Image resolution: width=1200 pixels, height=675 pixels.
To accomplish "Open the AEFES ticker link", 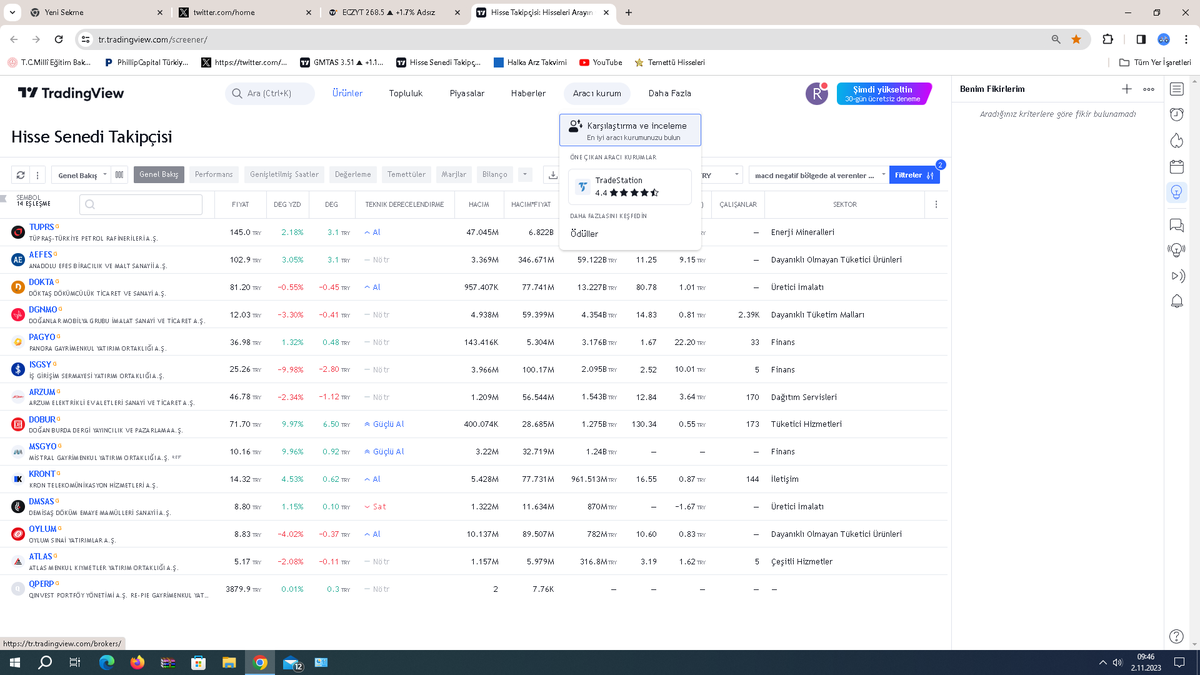I will pos(41,255).
